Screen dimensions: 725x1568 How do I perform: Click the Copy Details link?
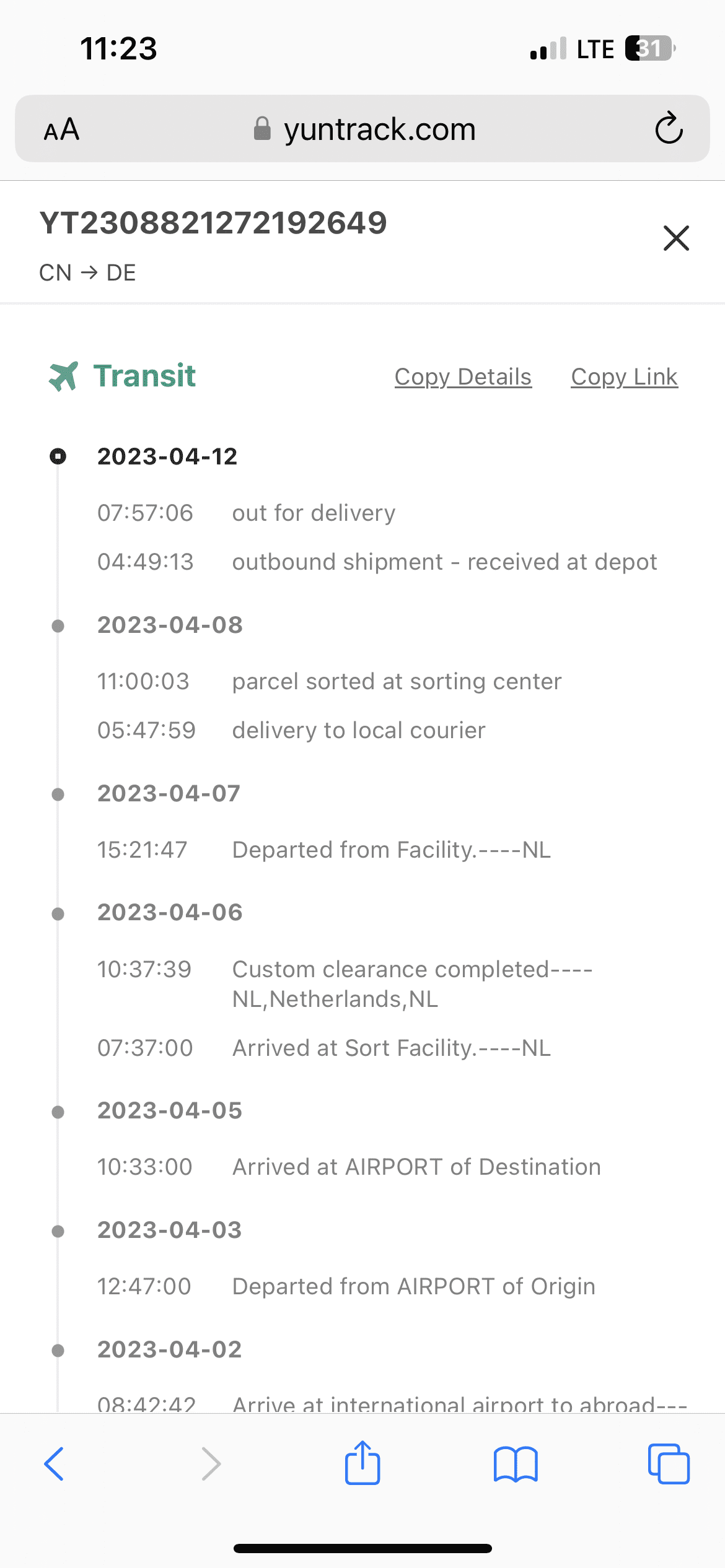pos(463,377)
